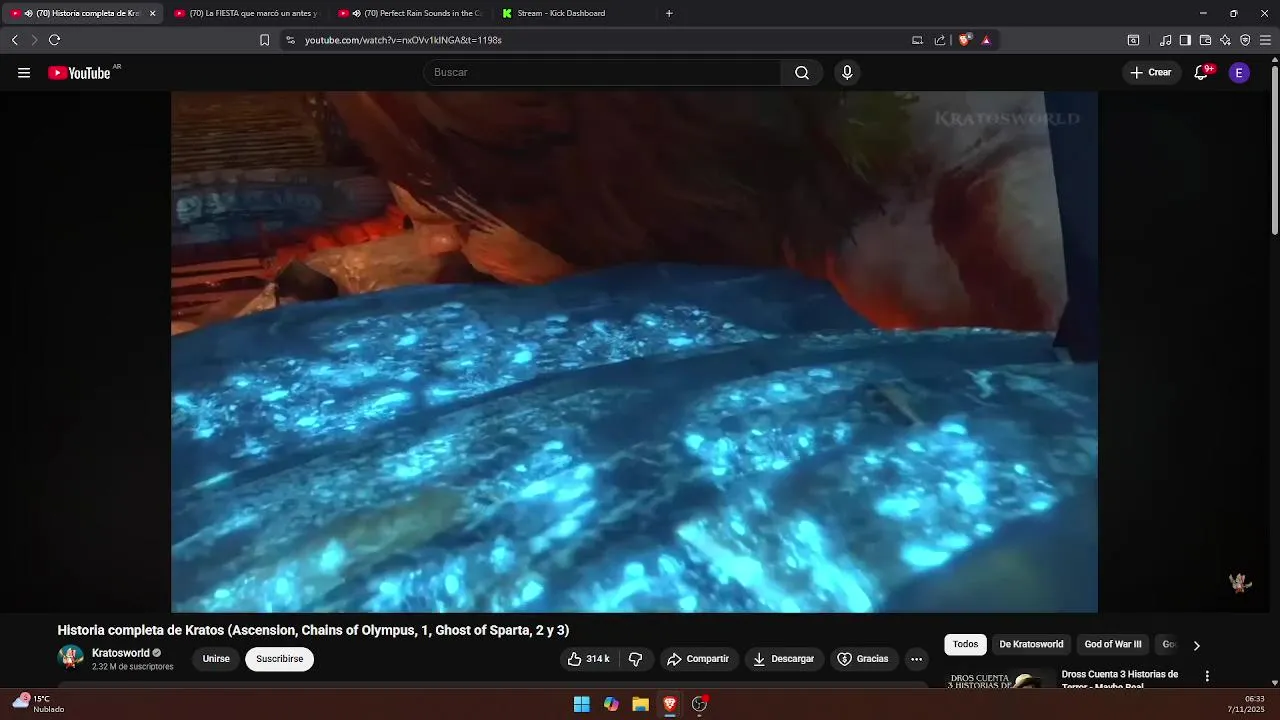The image size is (1280, 720).
Task: Open File Explorer from the taskbar
Action: tap(640, 704)
